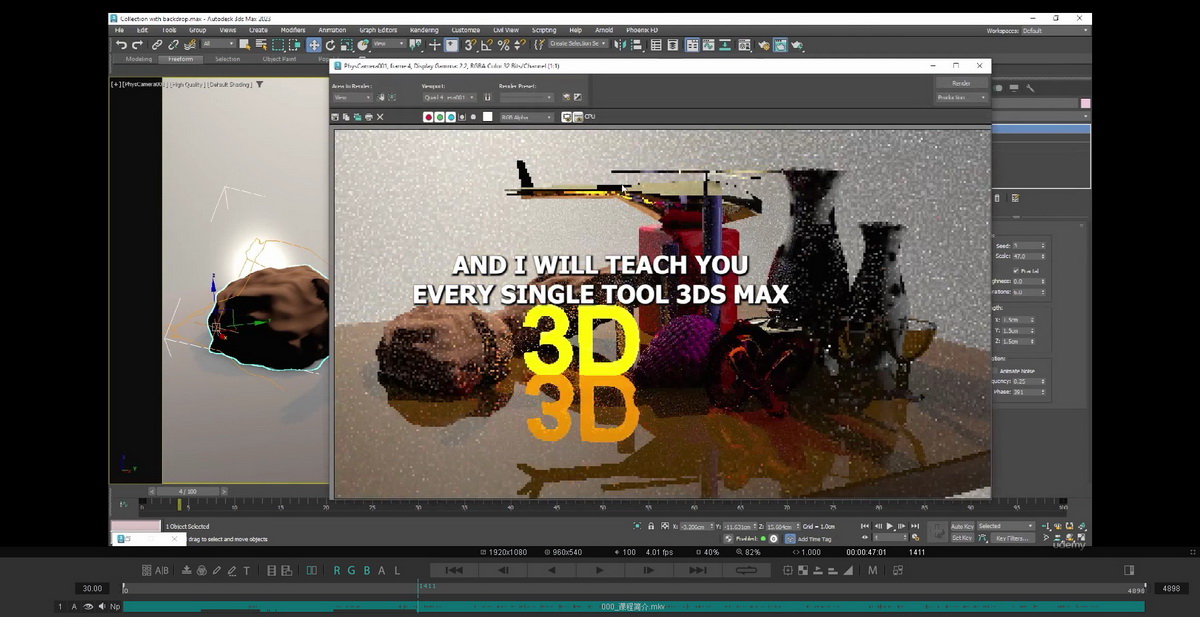Open Render Setup icon beside Render Preset
Image resolution: width=1200 pixels, height=617 pixels.
[565, 97]
